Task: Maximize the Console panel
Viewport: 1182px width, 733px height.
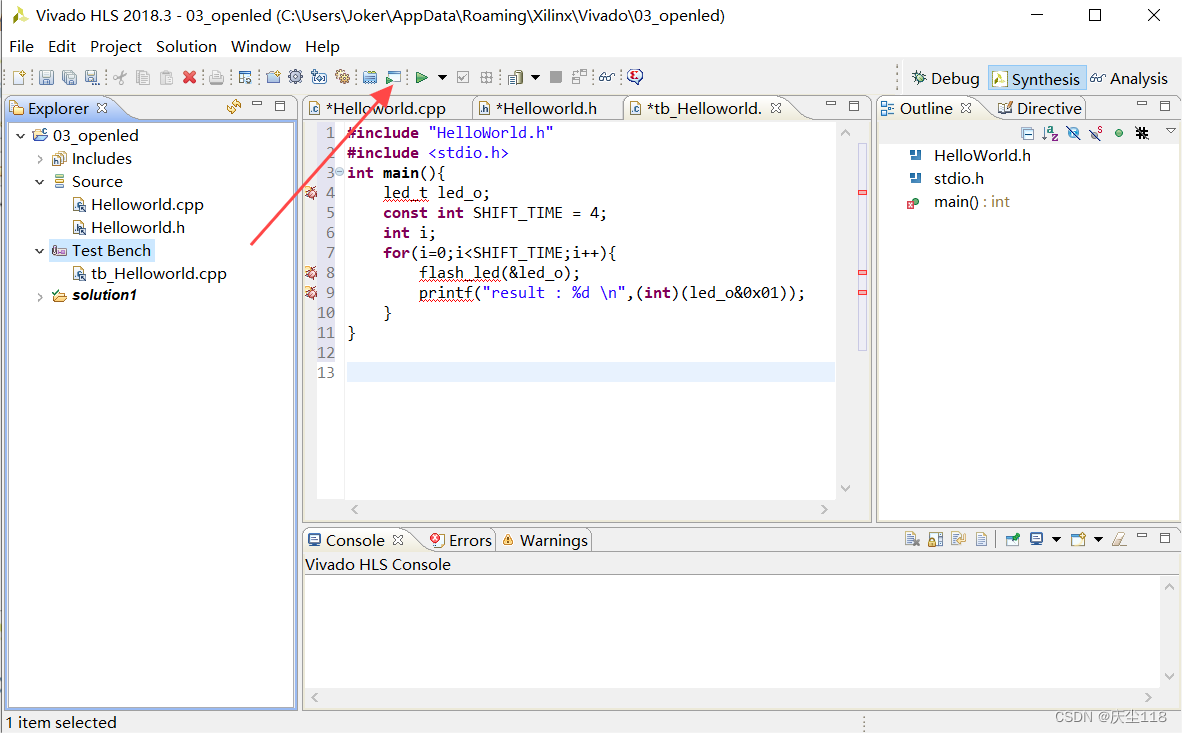Action: 1165,538
